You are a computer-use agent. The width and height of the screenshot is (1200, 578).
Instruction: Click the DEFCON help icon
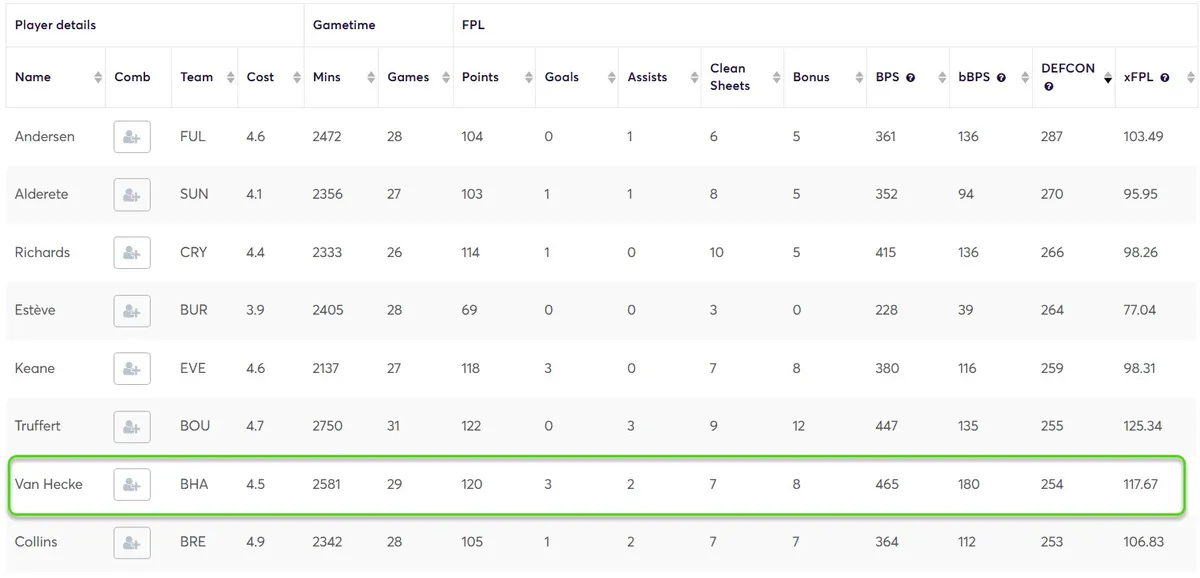coord(1048,87)
